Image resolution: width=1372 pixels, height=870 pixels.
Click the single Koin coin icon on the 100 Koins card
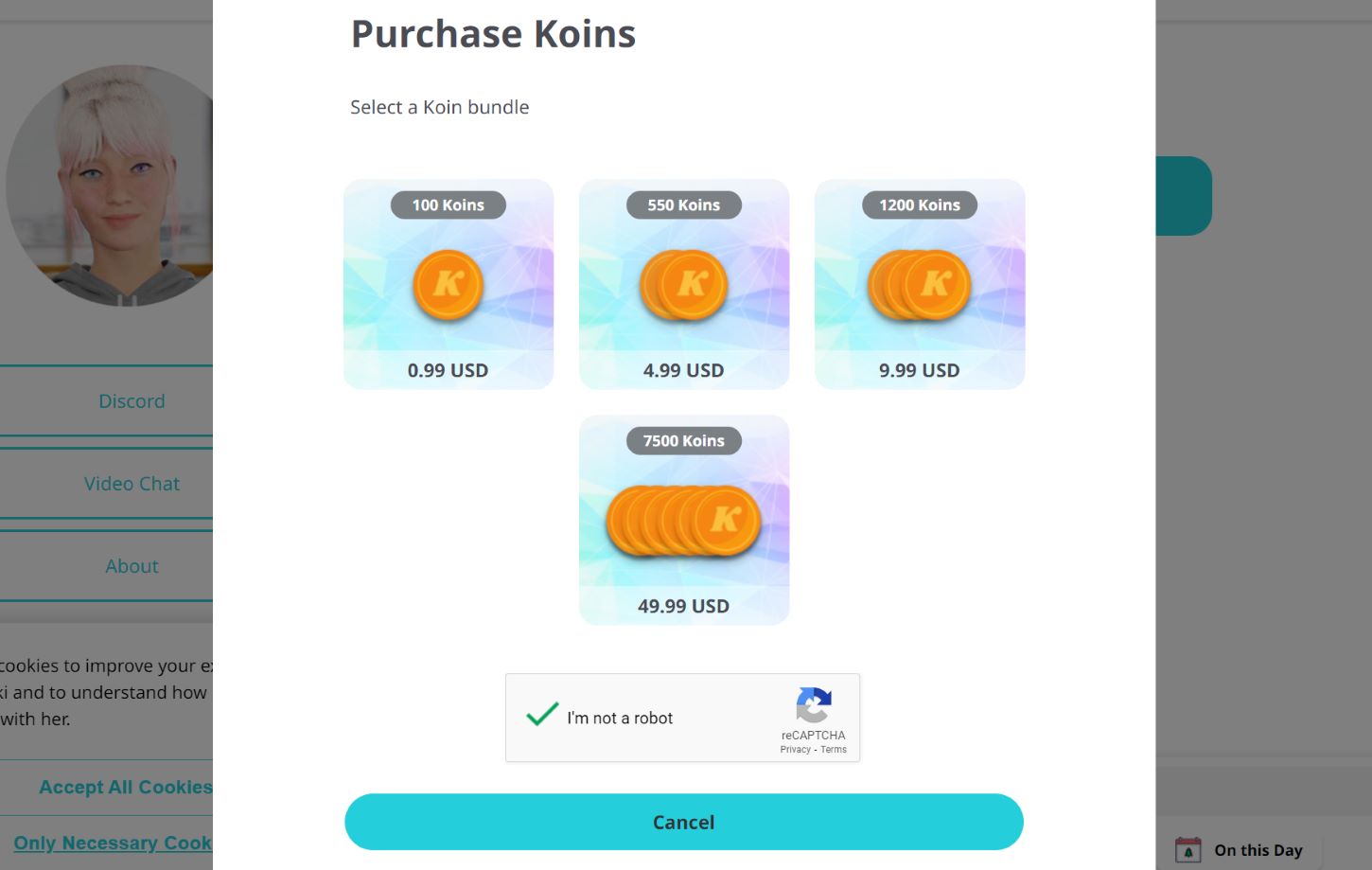pos(448,285)
